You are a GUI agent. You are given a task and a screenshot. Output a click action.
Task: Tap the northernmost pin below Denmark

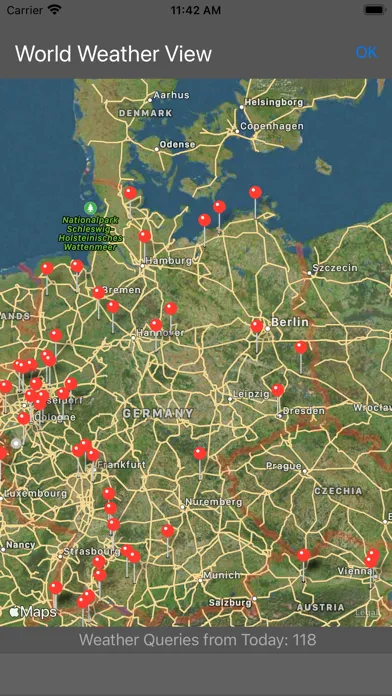130,193
